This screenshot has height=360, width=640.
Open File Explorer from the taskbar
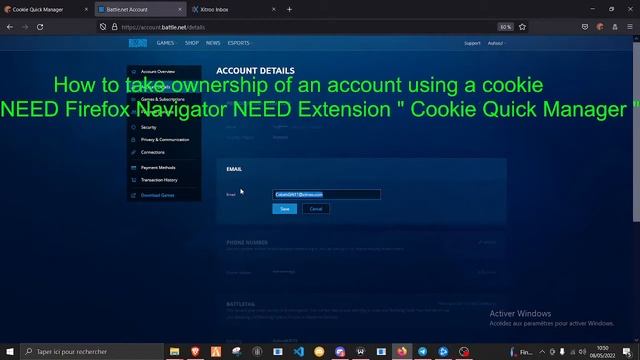174,351
